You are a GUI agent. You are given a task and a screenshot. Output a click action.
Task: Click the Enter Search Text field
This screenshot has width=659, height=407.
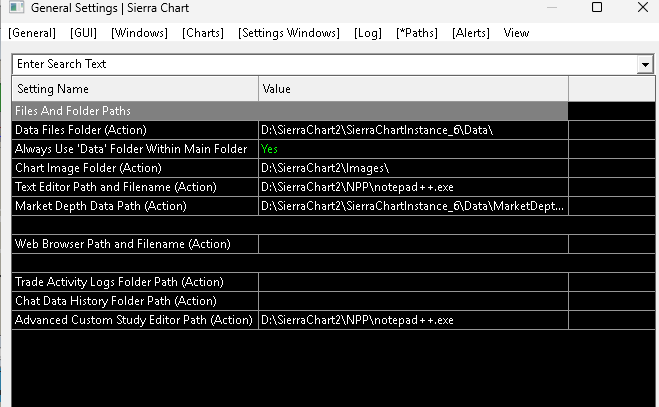click(320, 64)
